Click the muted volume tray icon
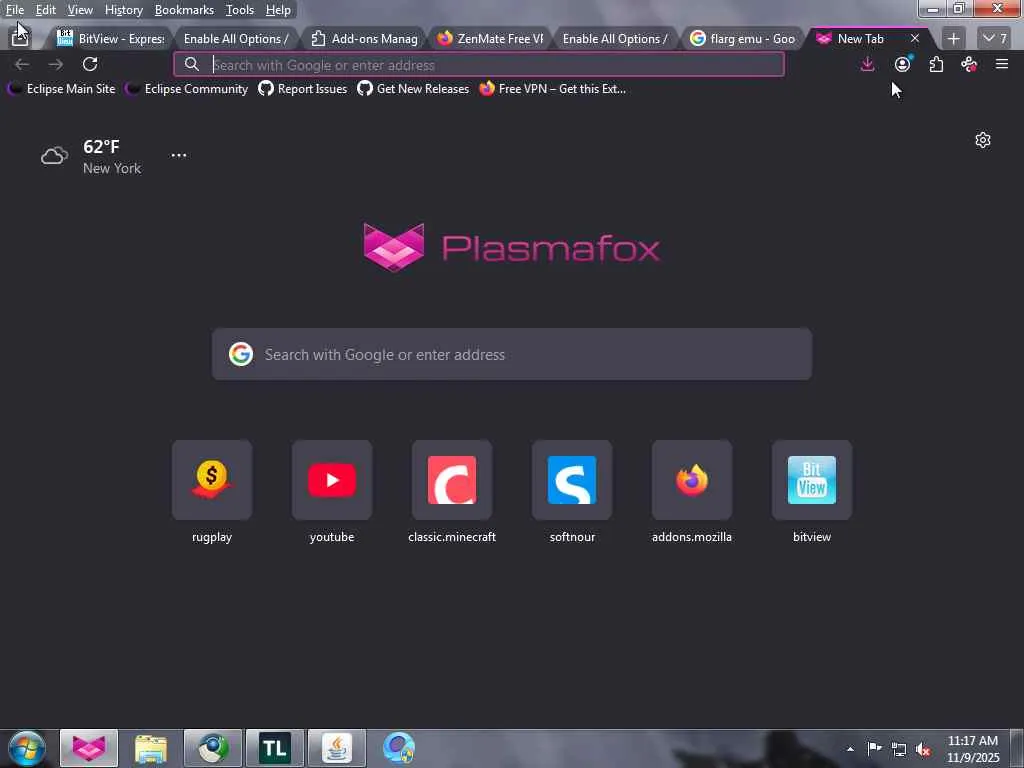The height and width of the screenshot is (768, 1024). (923, 749)
